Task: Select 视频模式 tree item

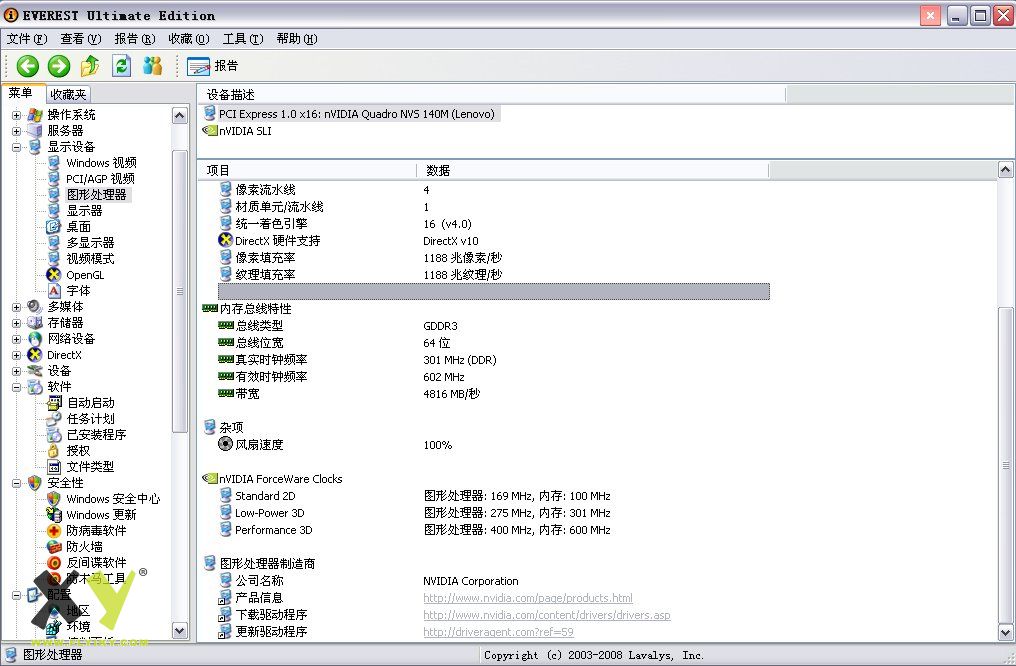Action: [90, 259]
